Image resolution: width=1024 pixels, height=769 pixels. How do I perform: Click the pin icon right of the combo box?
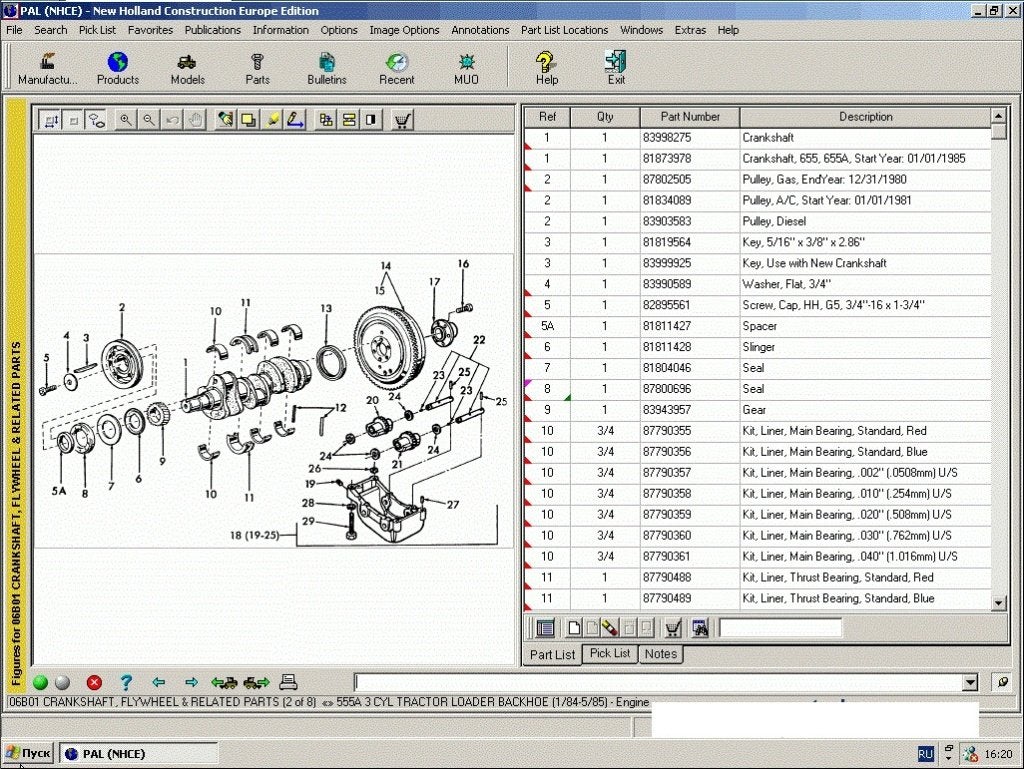click(1003, 682)
